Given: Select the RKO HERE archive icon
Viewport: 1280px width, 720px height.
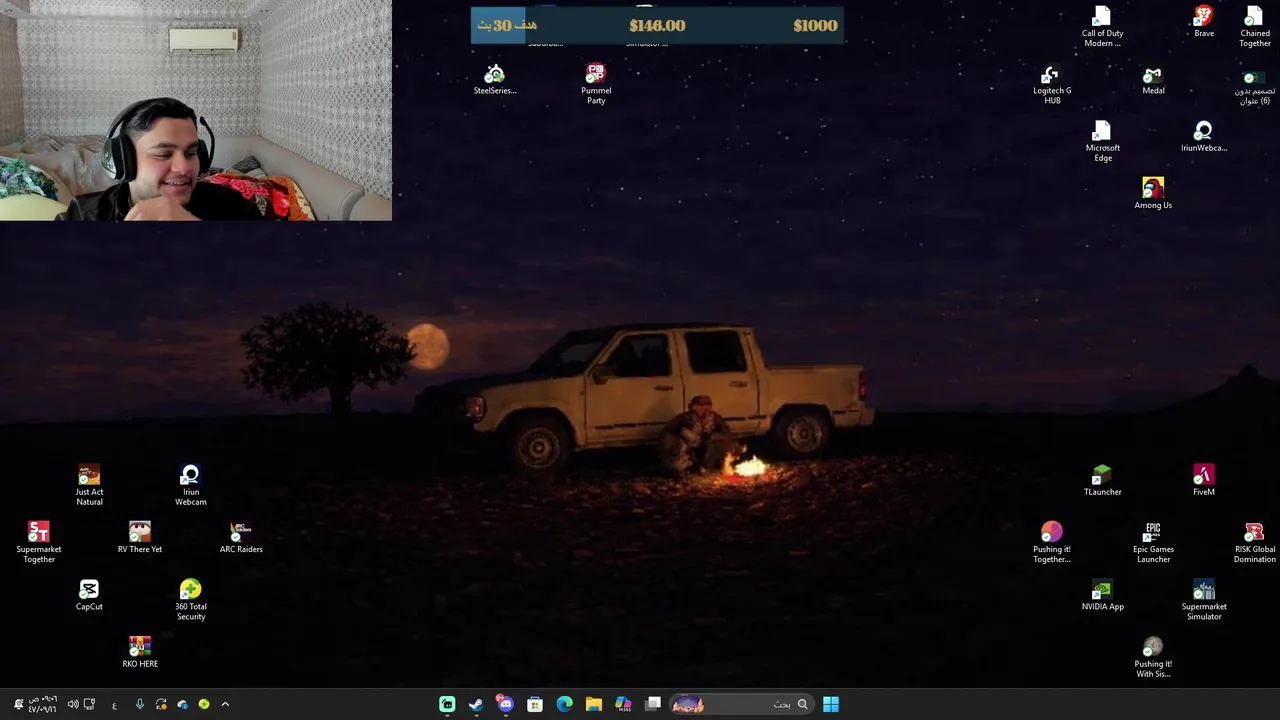Looking at the screenshot, I should coord(139,651).
